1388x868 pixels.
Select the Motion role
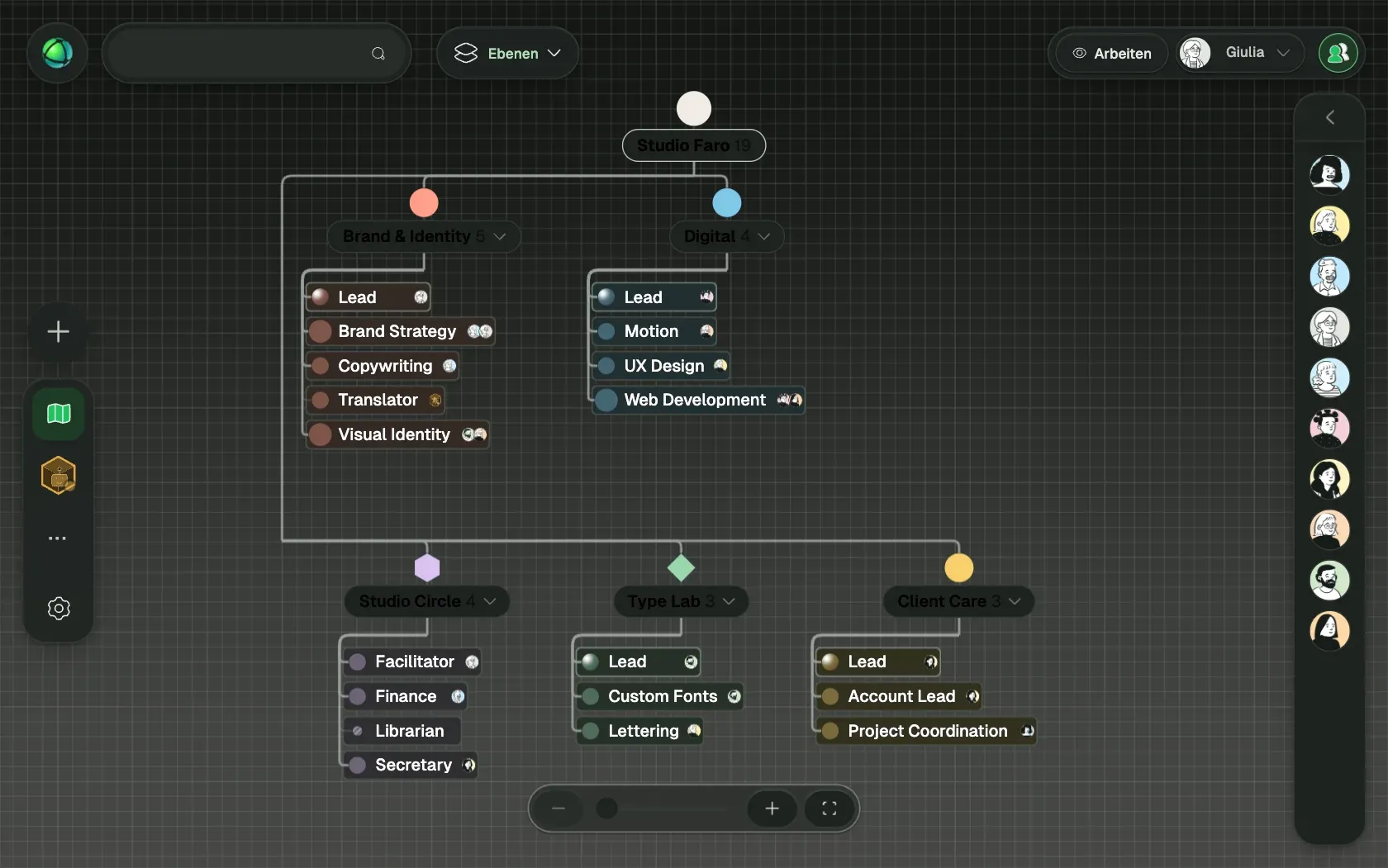(654, 331)
